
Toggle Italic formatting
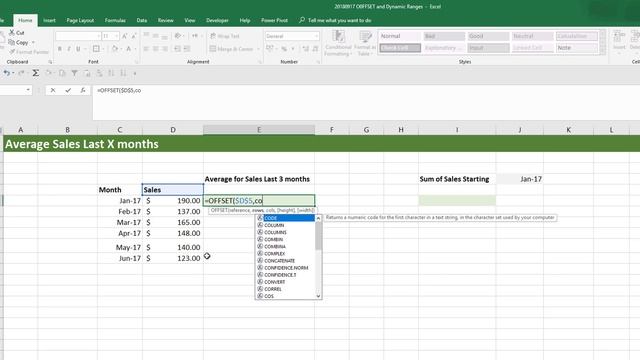pos(69,49)
